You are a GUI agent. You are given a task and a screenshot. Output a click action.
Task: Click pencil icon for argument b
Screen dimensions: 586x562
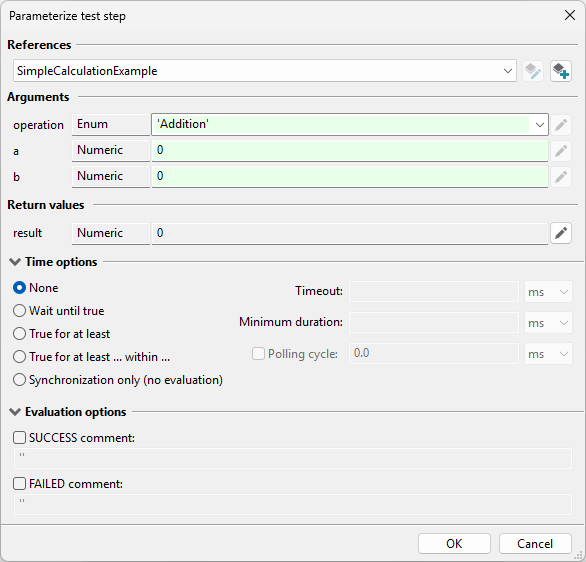(x=561, y=177)
